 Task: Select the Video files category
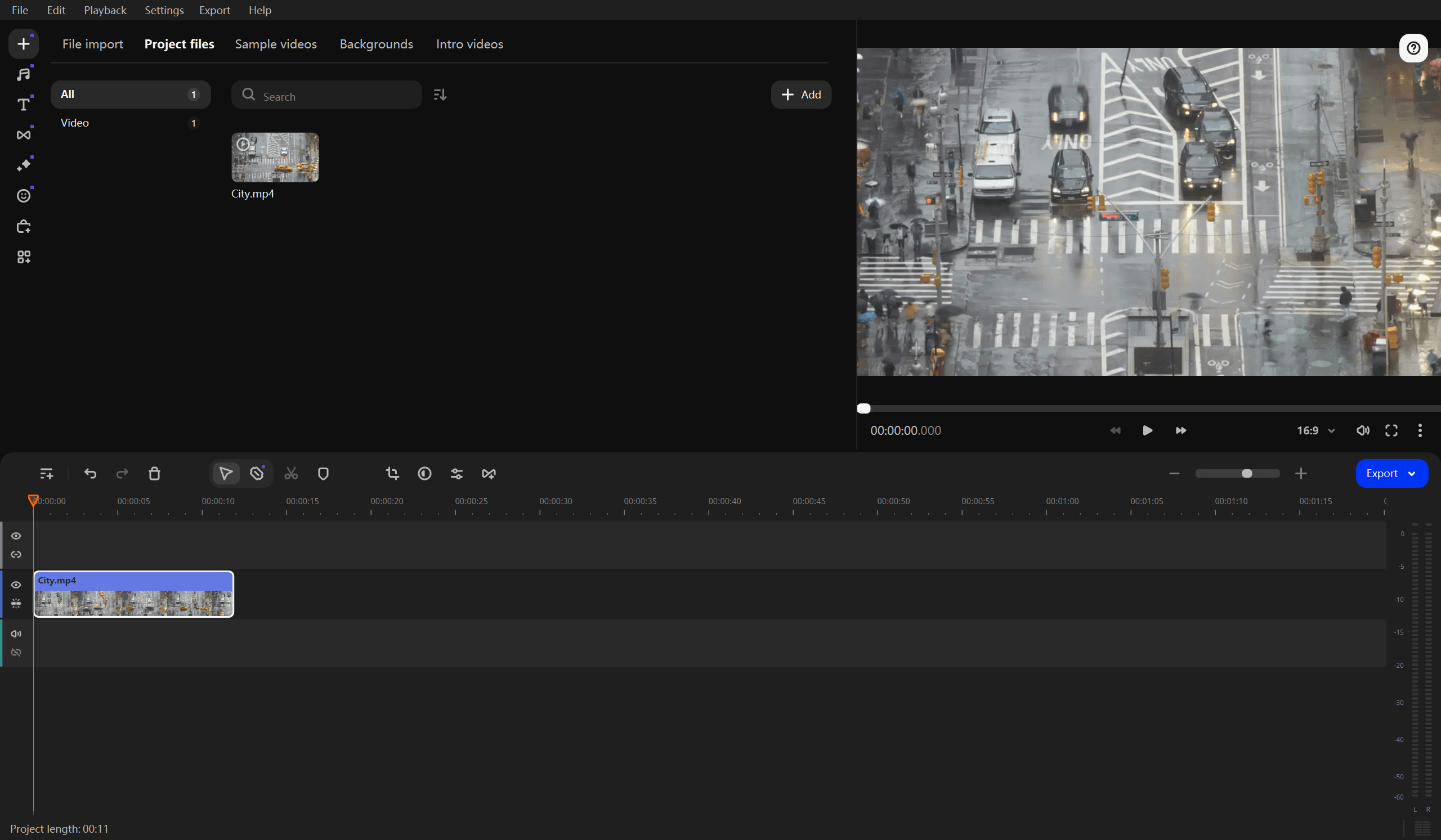coord(131,123)
